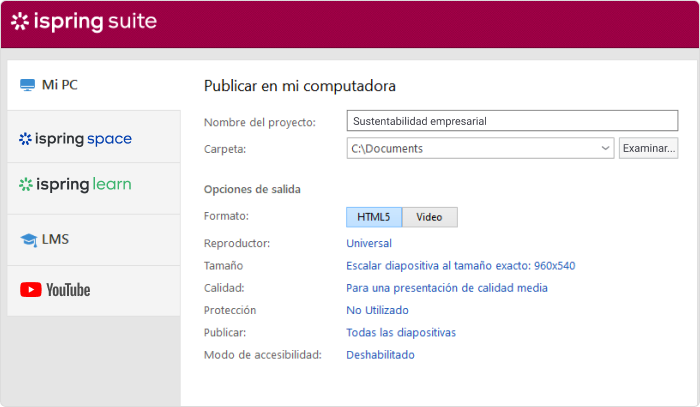The width and height of the screenshot is (700, 407).
Task: Select the YouTube publishing tab
Action: point(94,291)
